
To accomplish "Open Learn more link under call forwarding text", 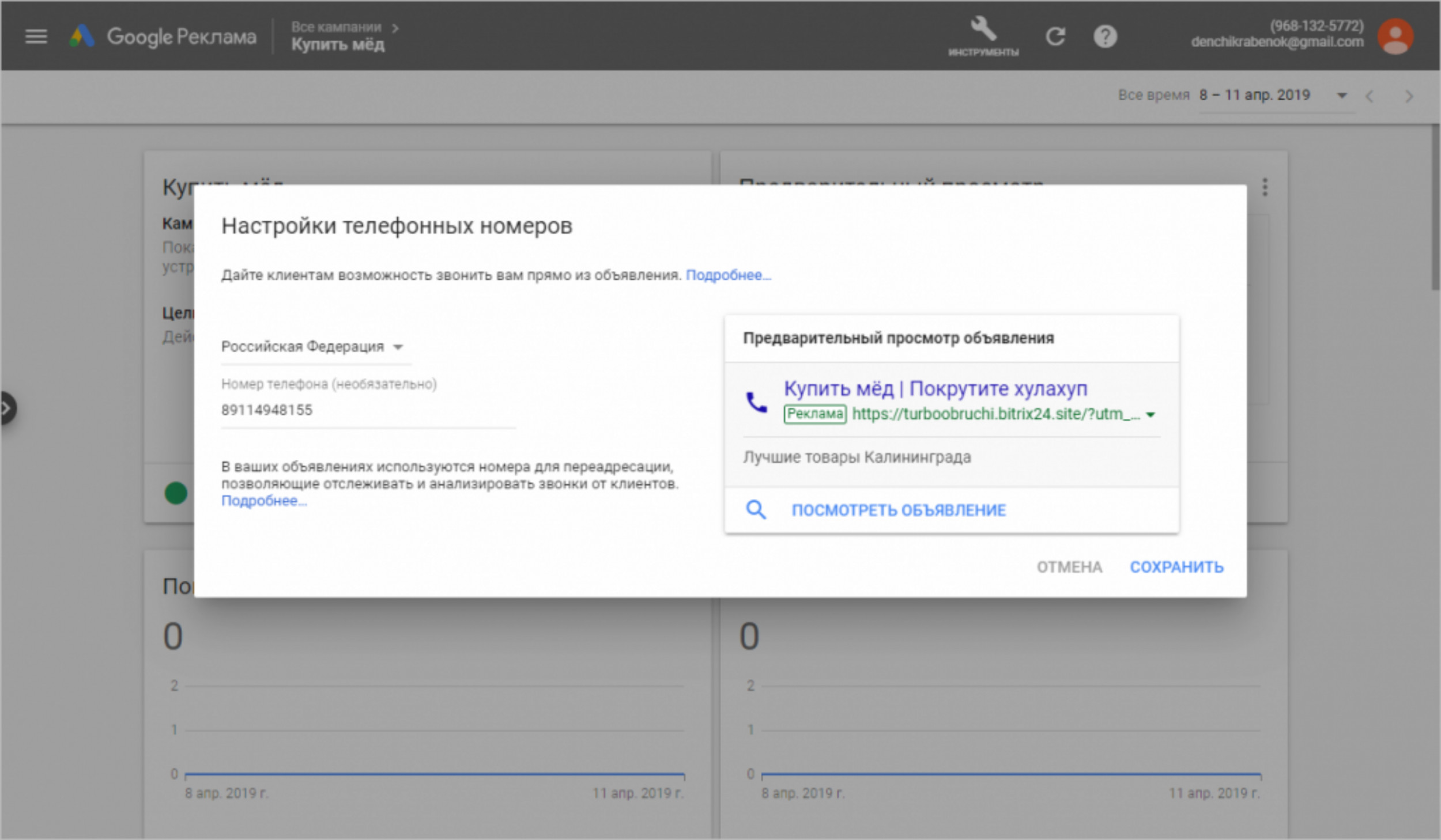I will click(263, 501).
